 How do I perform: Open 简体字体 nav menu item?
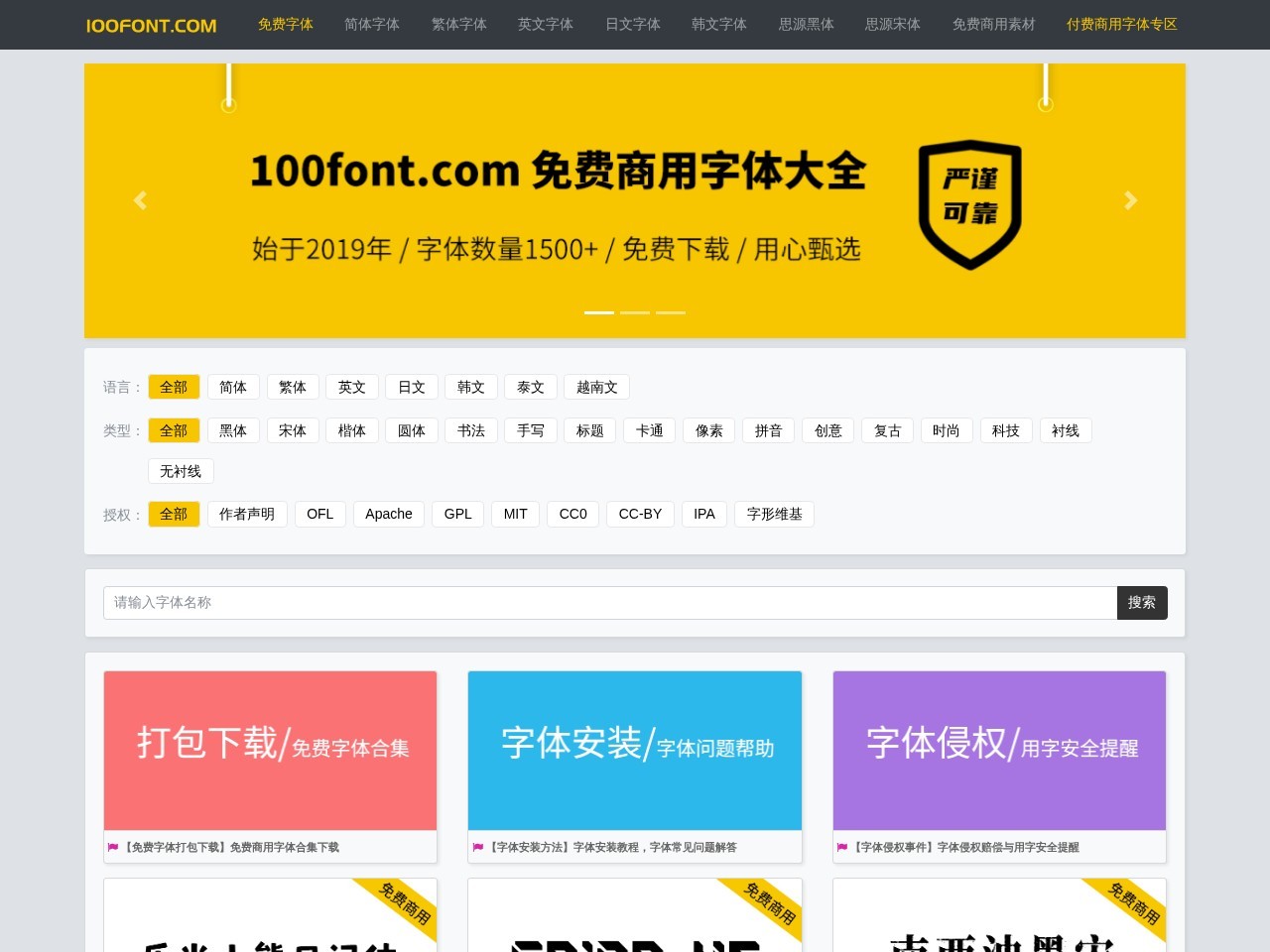(372, 24)
